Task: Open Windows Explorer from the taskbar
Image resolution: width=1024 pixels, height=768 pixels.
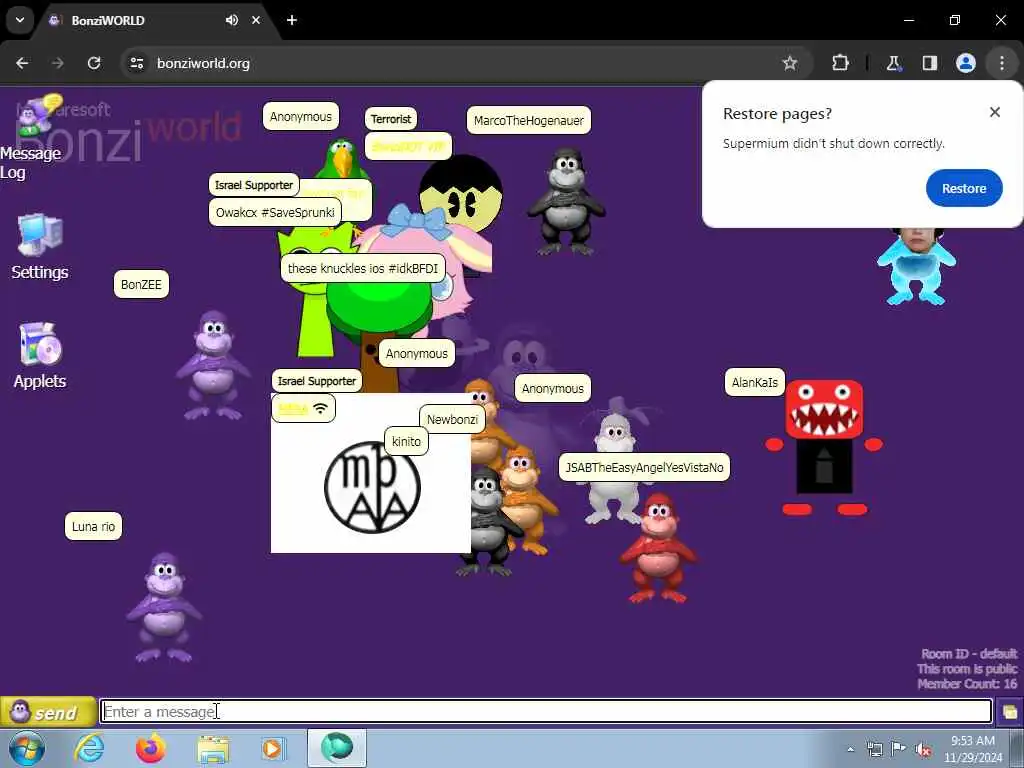Action: coord(213,748)
